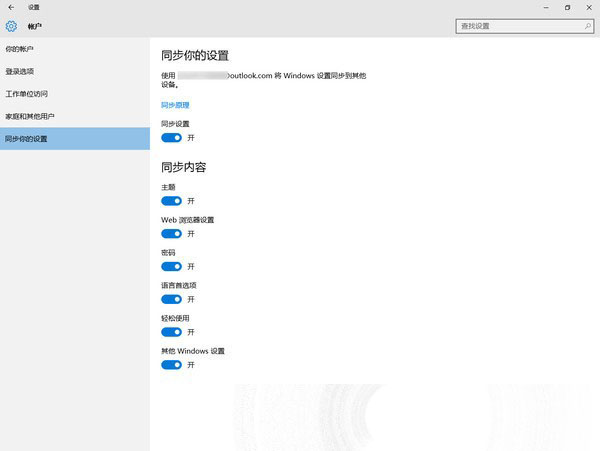Toggle Web 浏览器设置 sync switch
This screenshot has height=451, width=600.
pos(171,234)
